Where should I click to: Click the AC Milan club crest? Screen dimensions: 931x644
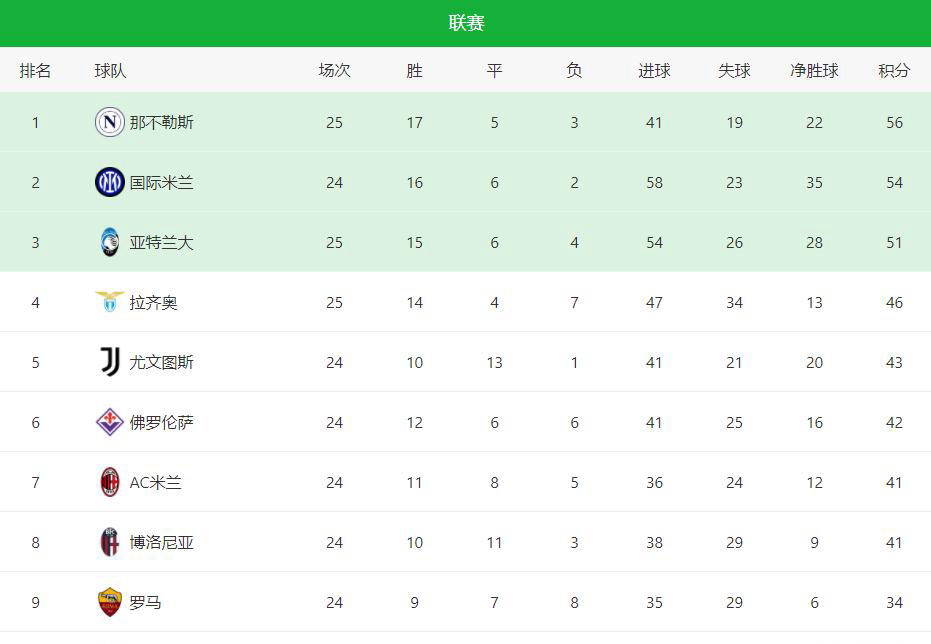click(109, 482)
